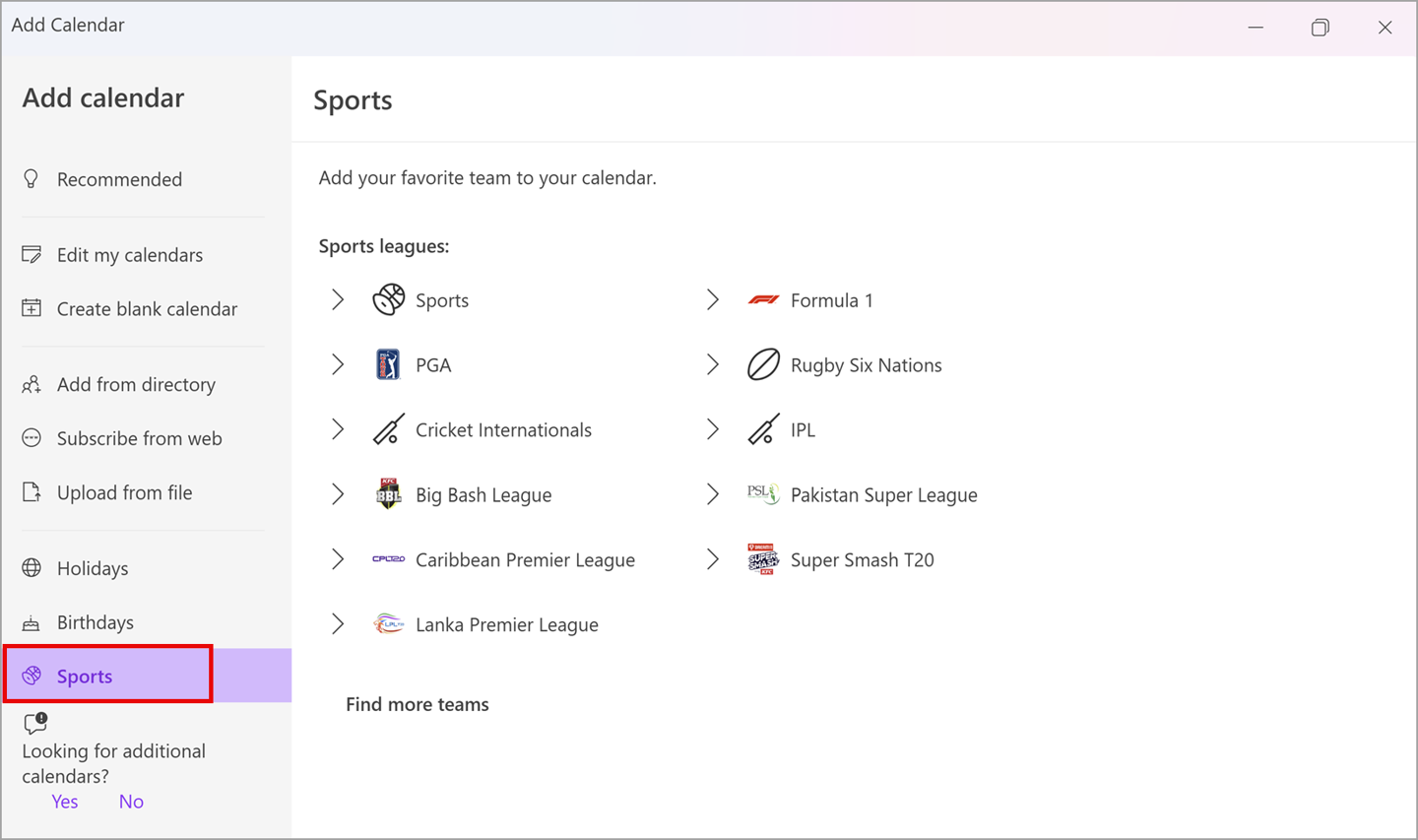The image size is (1418, 840).
Task: Click the feedback speech bubble icon
Action: pyautogui.click(x=35, y=724)
